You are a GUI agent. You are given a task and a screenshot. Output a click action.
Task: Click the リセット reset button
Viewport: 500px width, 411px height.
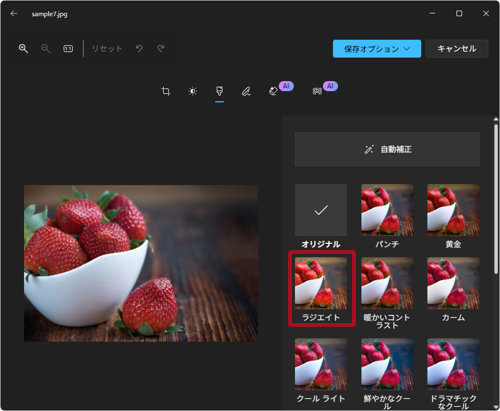[107, 49]
